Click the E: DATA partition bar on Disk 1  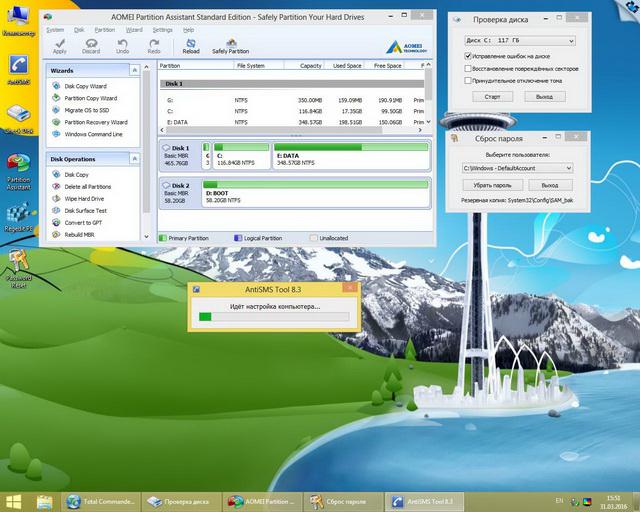[351, 147]
